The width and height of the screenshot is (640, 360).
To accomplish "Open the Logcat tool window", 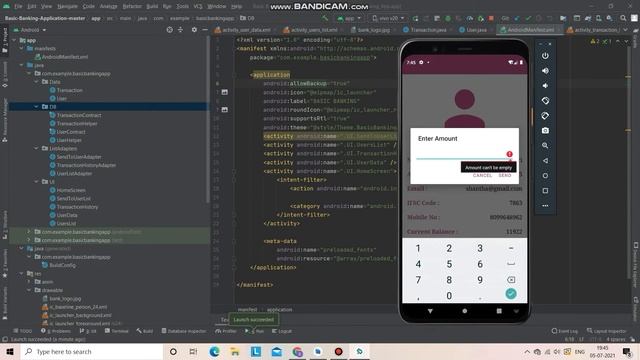I will coord(282,331).
